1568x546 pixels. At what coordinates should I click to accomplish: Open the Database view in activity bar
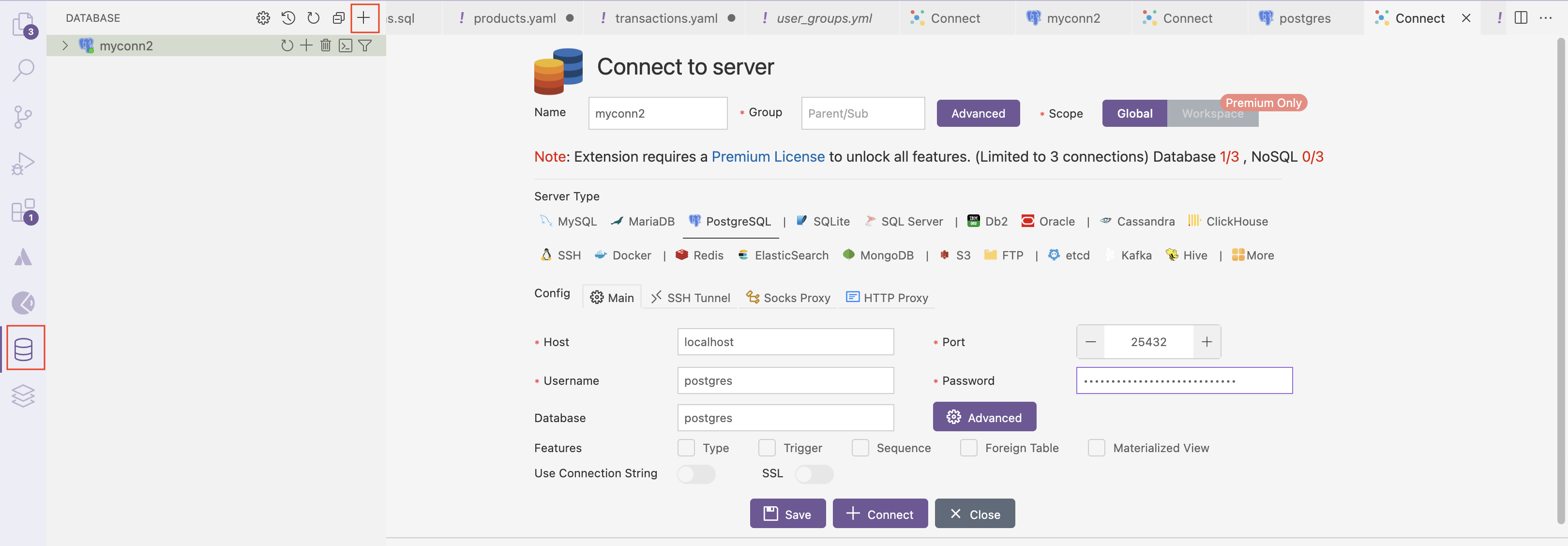click(x=23, y=349)
